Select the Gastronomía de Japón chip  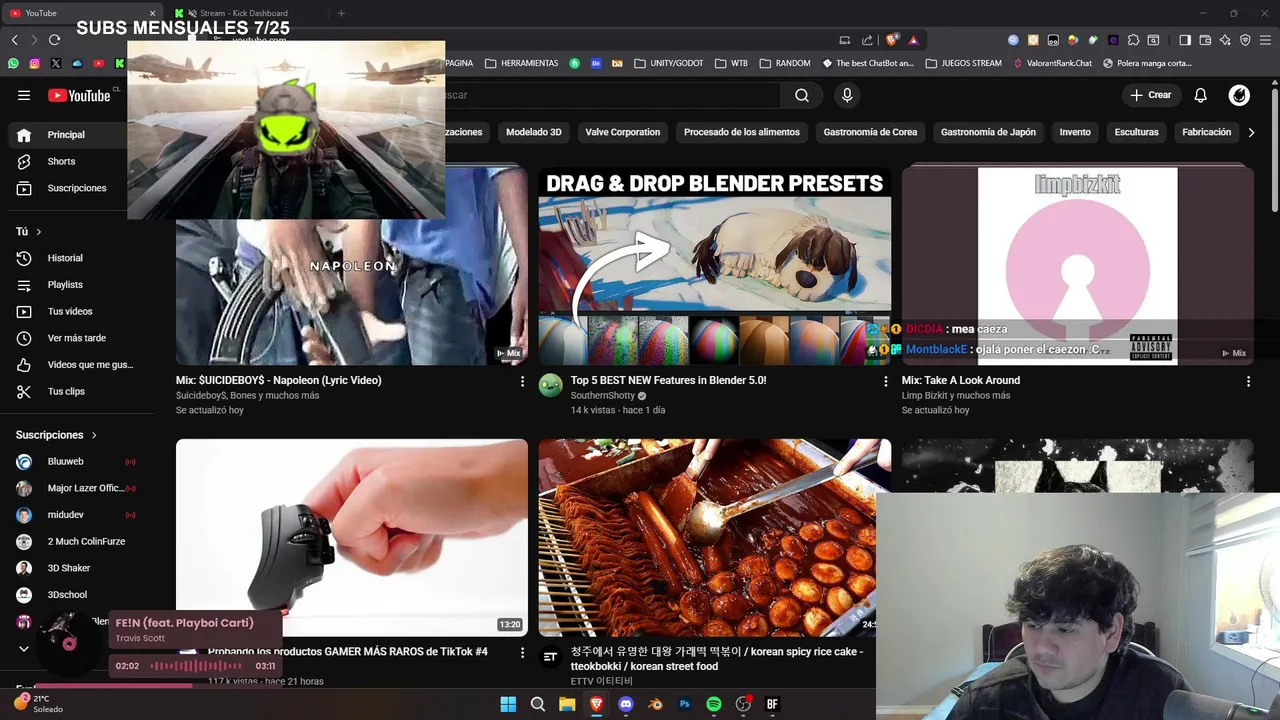coord(988,132)
